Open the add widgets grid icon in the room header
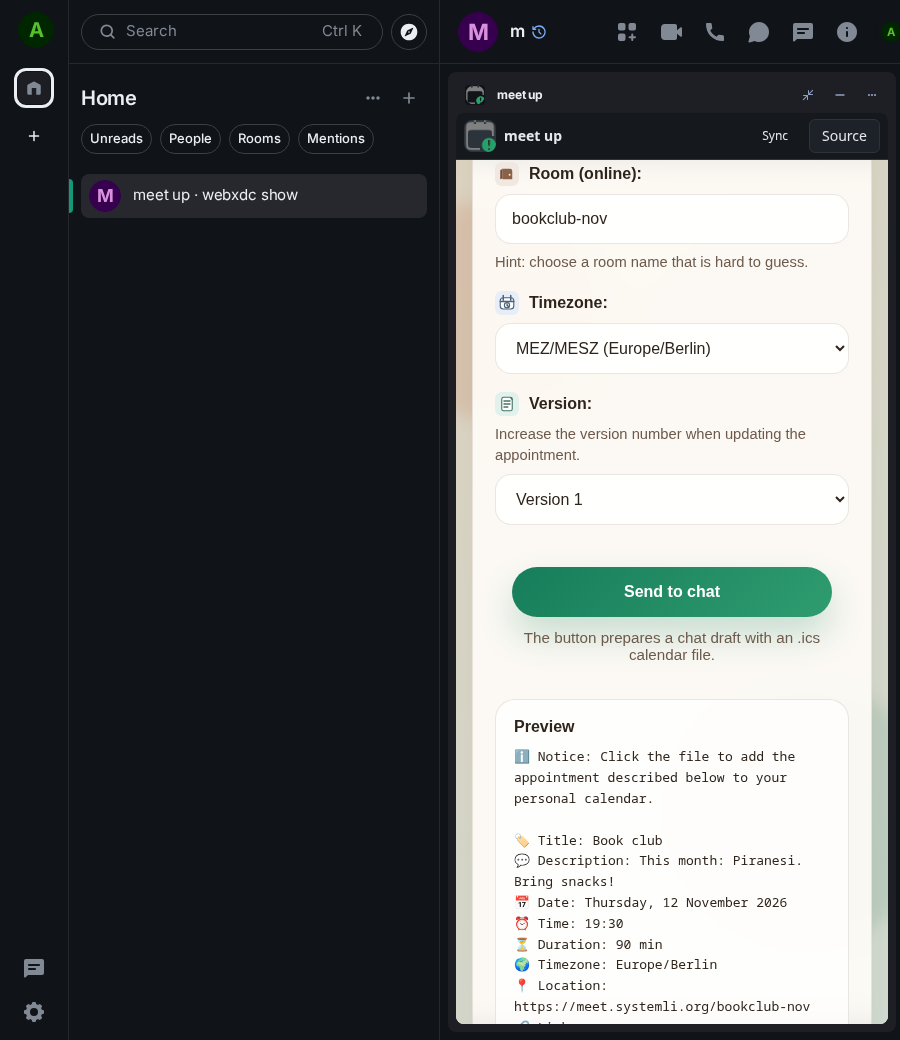The height and width of the screenshot is (1040, 900). (627, 32)
